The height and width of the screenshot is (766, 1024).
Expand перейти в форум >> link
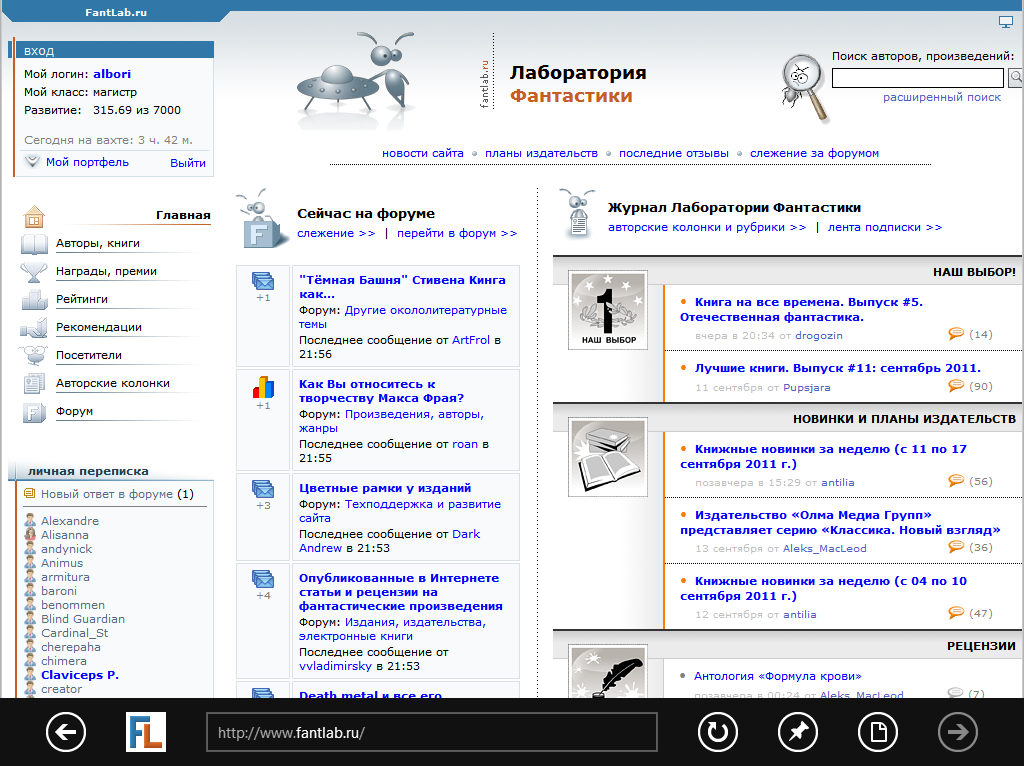pos(456,233)
